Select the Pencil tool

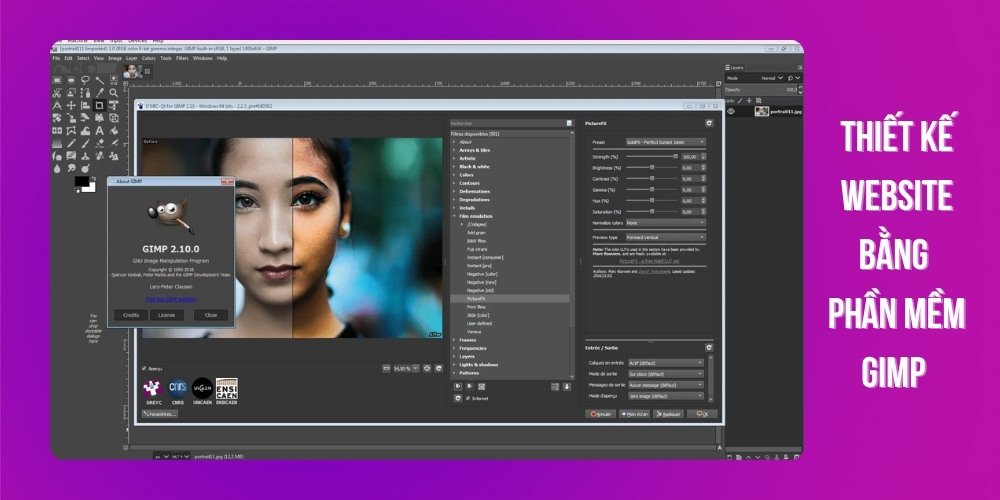71,143
